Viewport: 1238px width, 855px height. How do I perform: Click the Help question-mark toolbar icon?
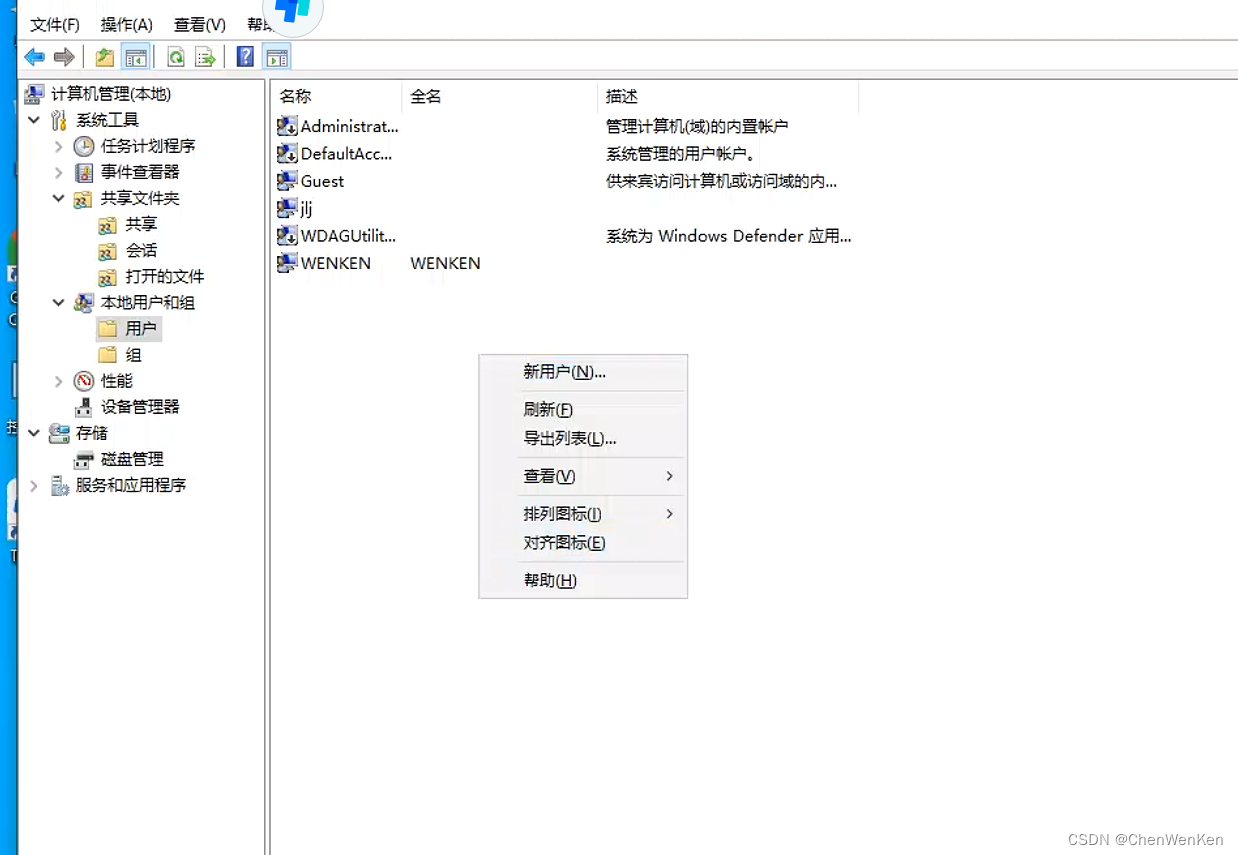pos(246,57)
